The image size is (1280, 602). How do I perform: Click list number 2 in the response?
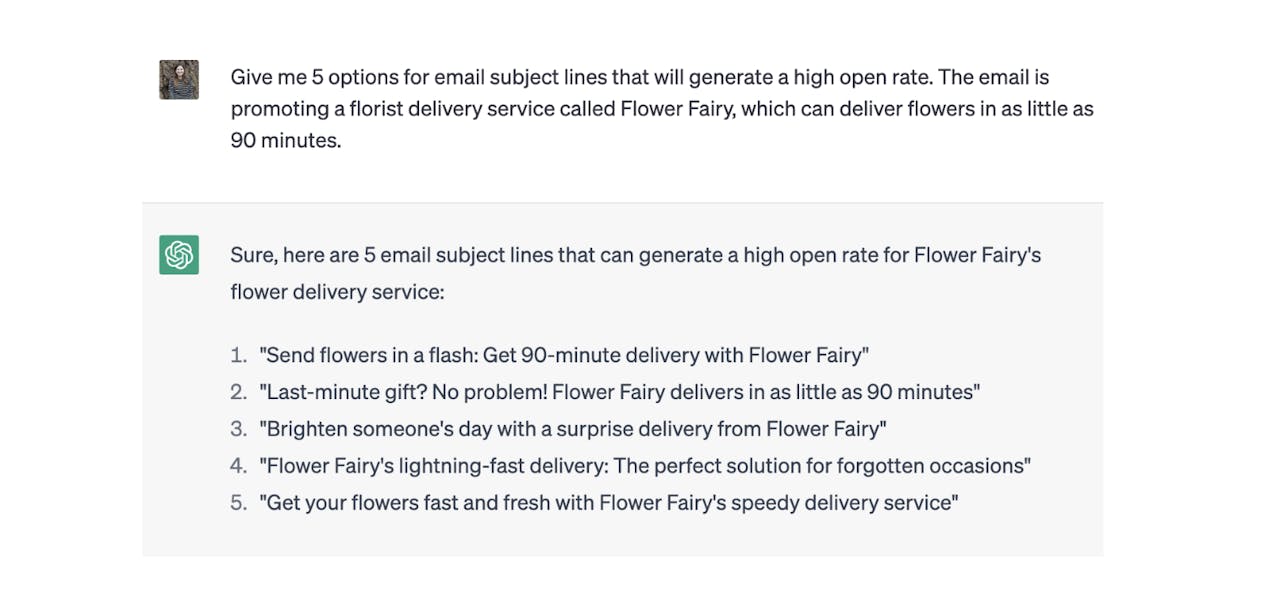[238, 392]
